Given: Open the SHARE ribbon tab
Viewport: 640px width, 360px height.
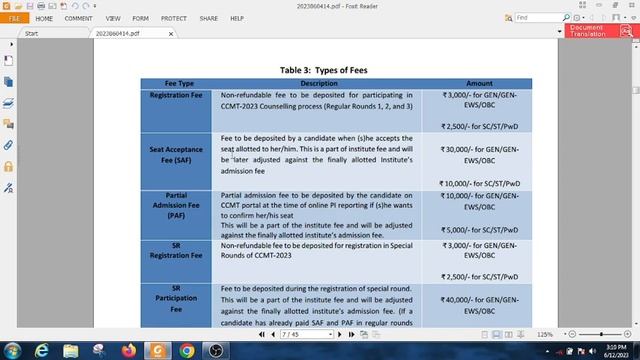Looking at the screenshot, I should pyautogui.click(x=209, y=18).
